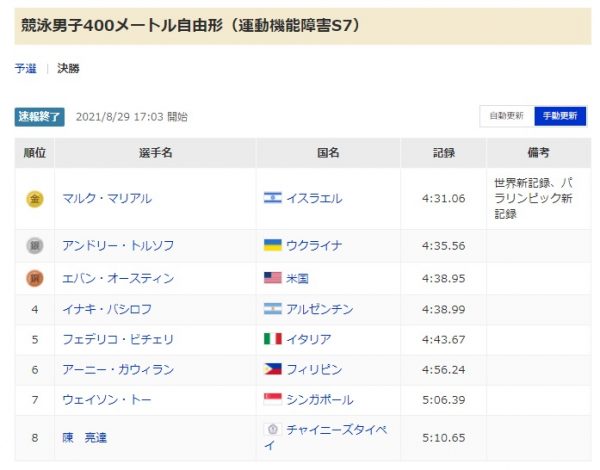Click the Philippines flag icon

pyautogui.click(x=272, y=369)
